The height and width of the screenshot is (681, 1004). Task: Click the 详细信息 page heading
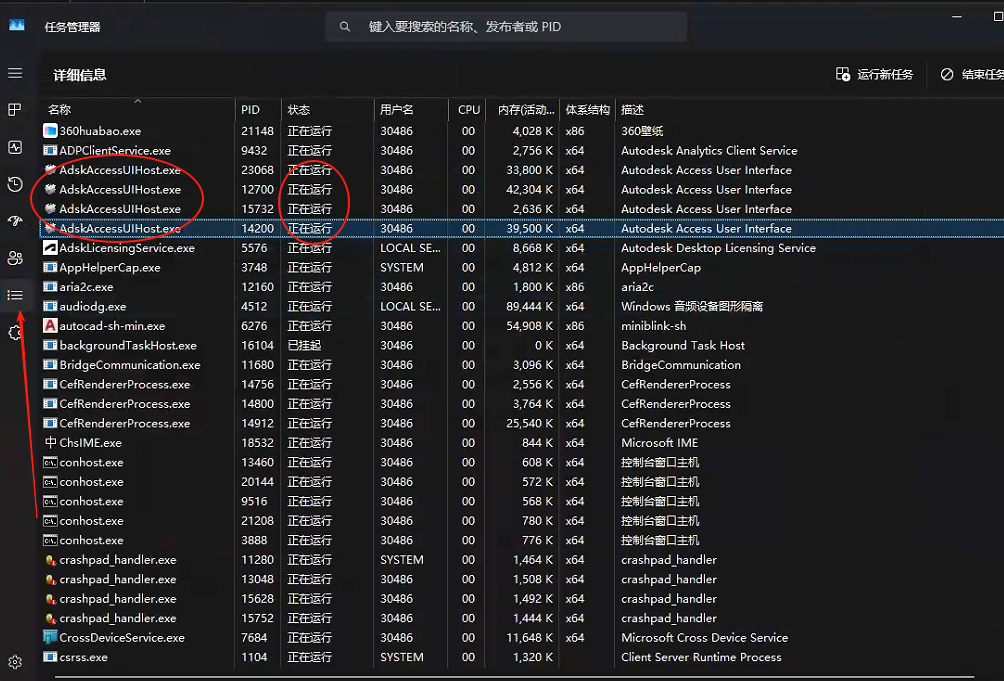pyautogui.click(x=79, y=75)
